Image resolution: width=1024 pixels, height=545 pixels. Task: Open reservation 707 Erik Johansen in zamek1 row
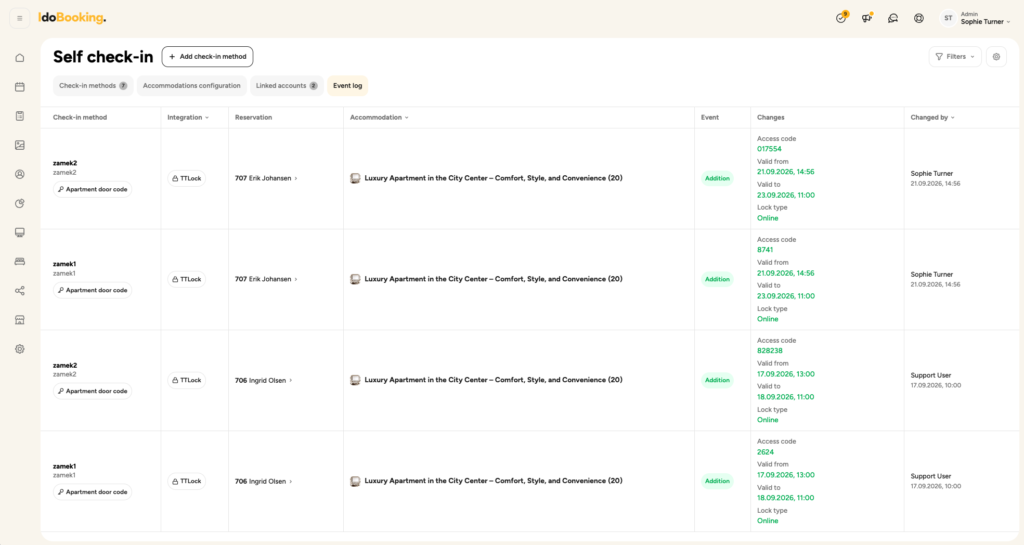point(266,279)
